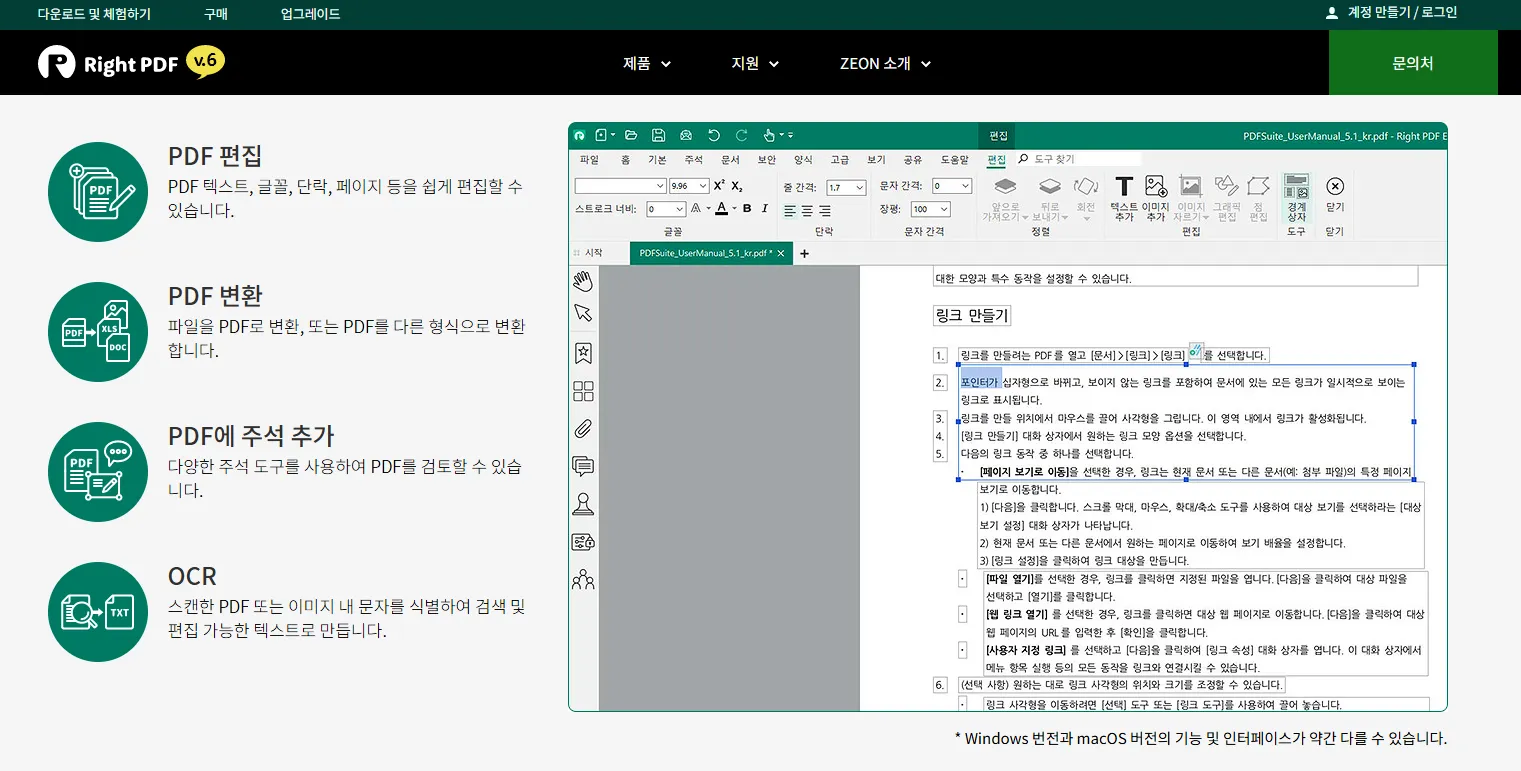The height and width of the screenshot is (771, 1521).
Task: Click the 점 편집 point edit tool
Action: tap(1258, 199)
